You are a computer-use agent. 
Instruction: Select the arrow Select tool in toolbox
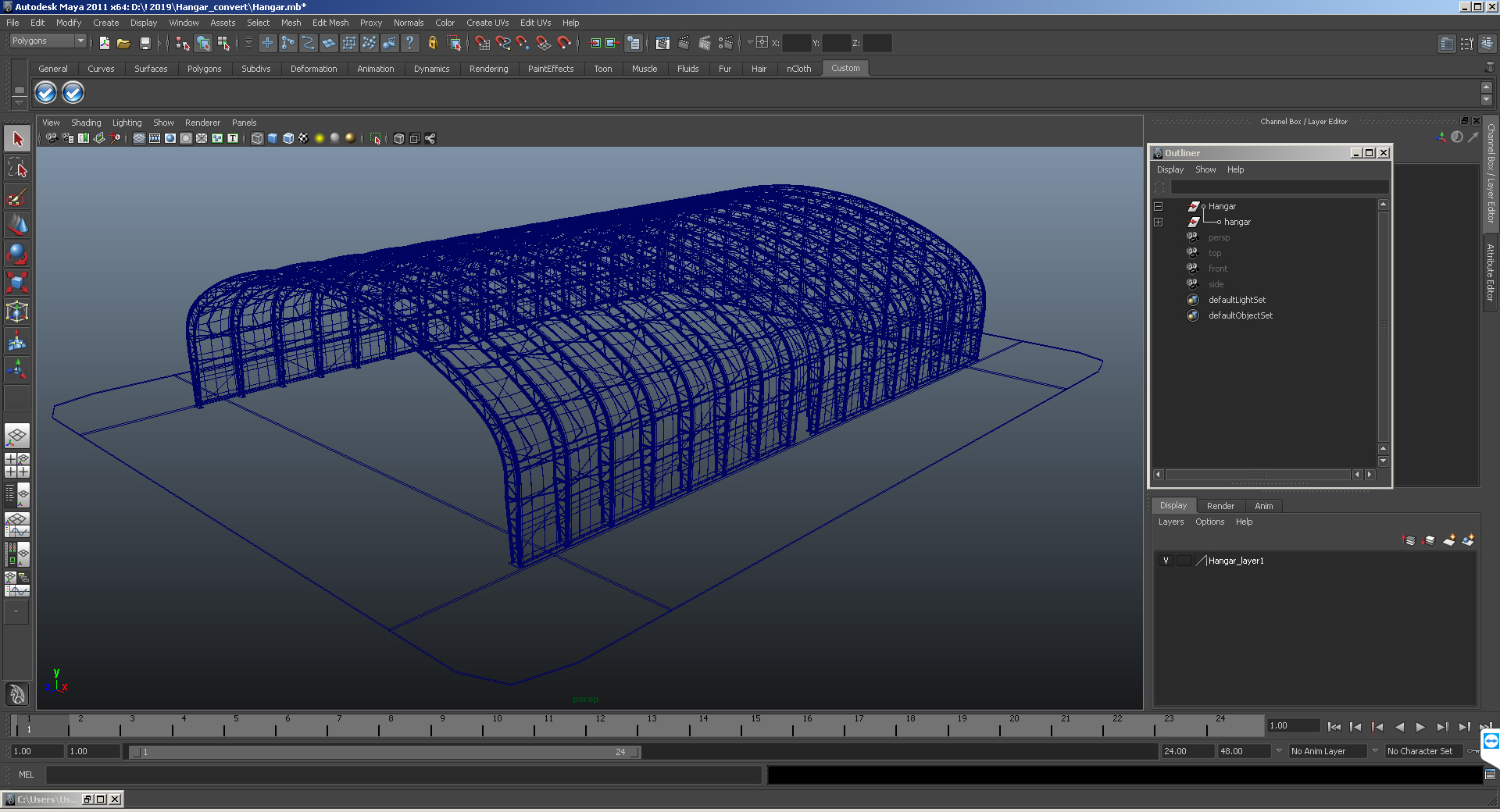pos(17,139)
